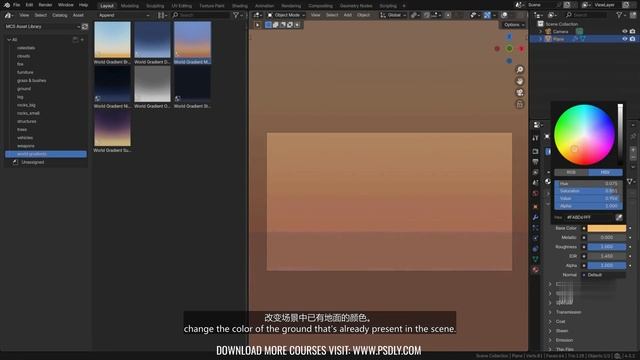
Task: Open the asset browser editor type icon
Action: (x=8, y=16)
